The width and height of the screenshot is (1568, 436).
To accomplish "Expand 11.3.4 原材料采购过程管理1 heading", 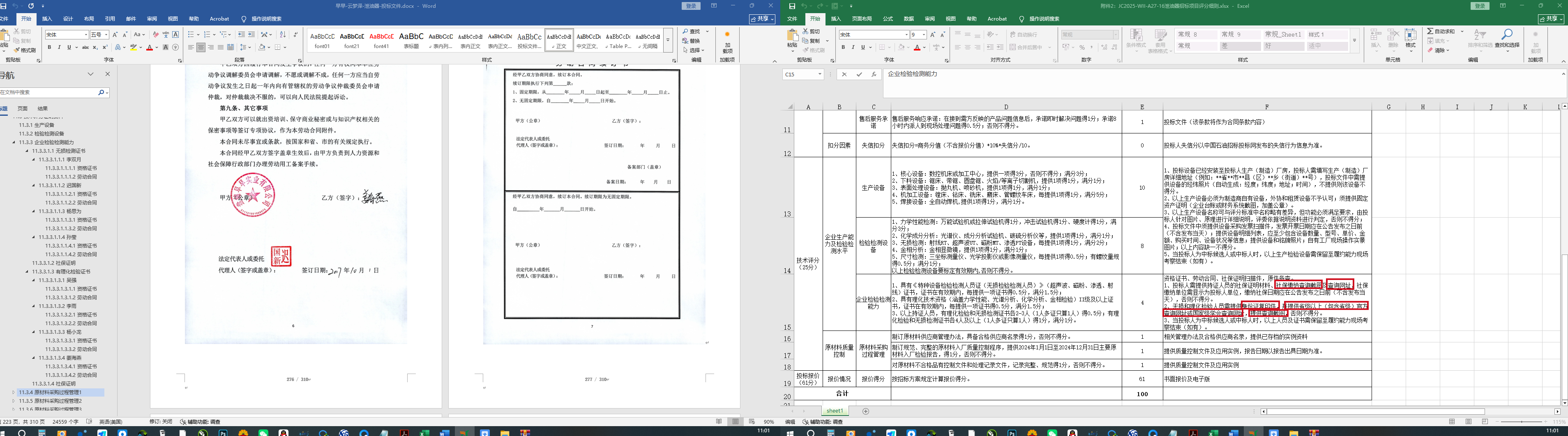I will (14, 393).
